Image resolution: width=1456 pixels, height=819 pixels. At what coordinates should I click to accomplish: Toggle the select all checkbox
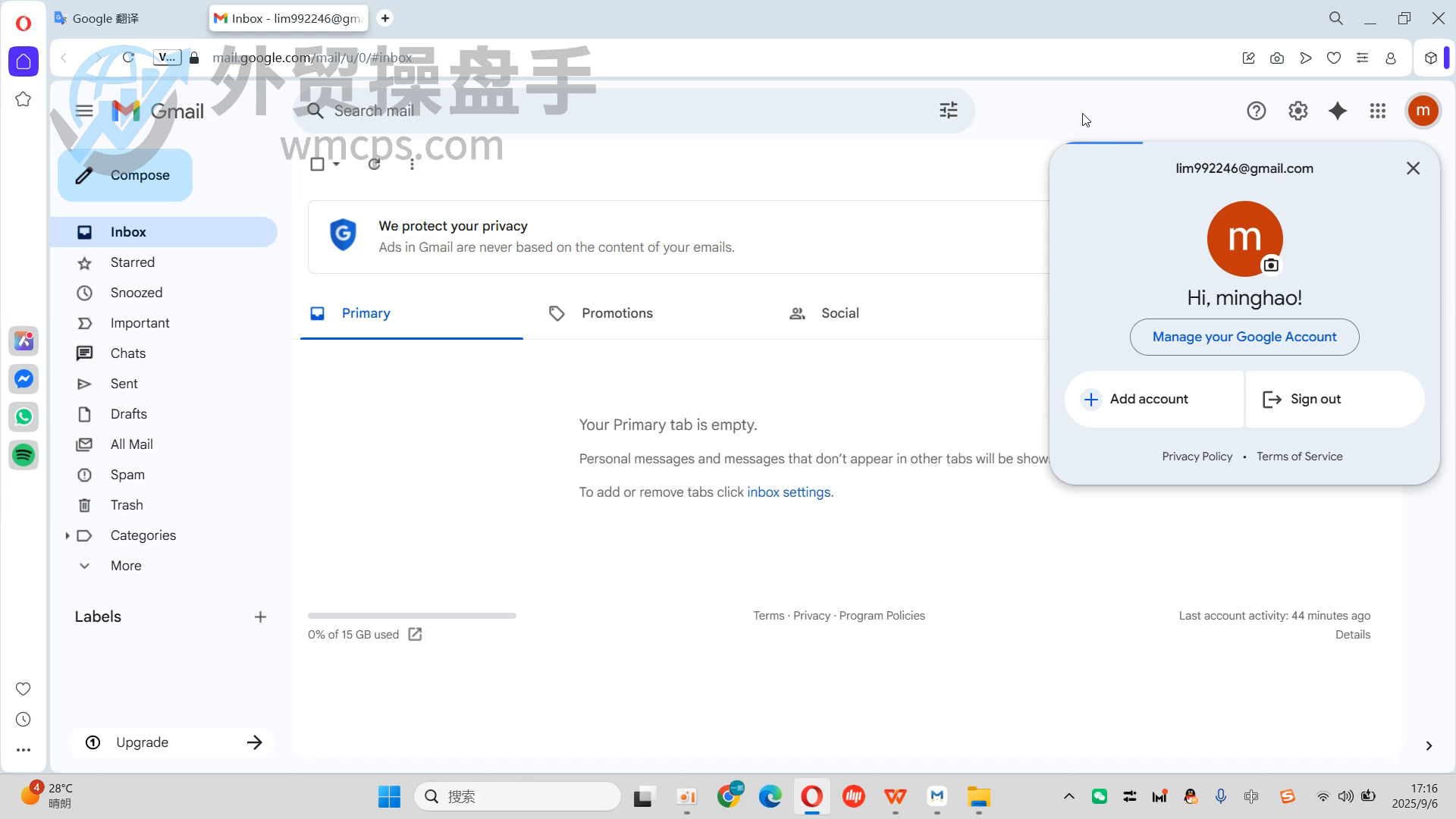[318, 164]
